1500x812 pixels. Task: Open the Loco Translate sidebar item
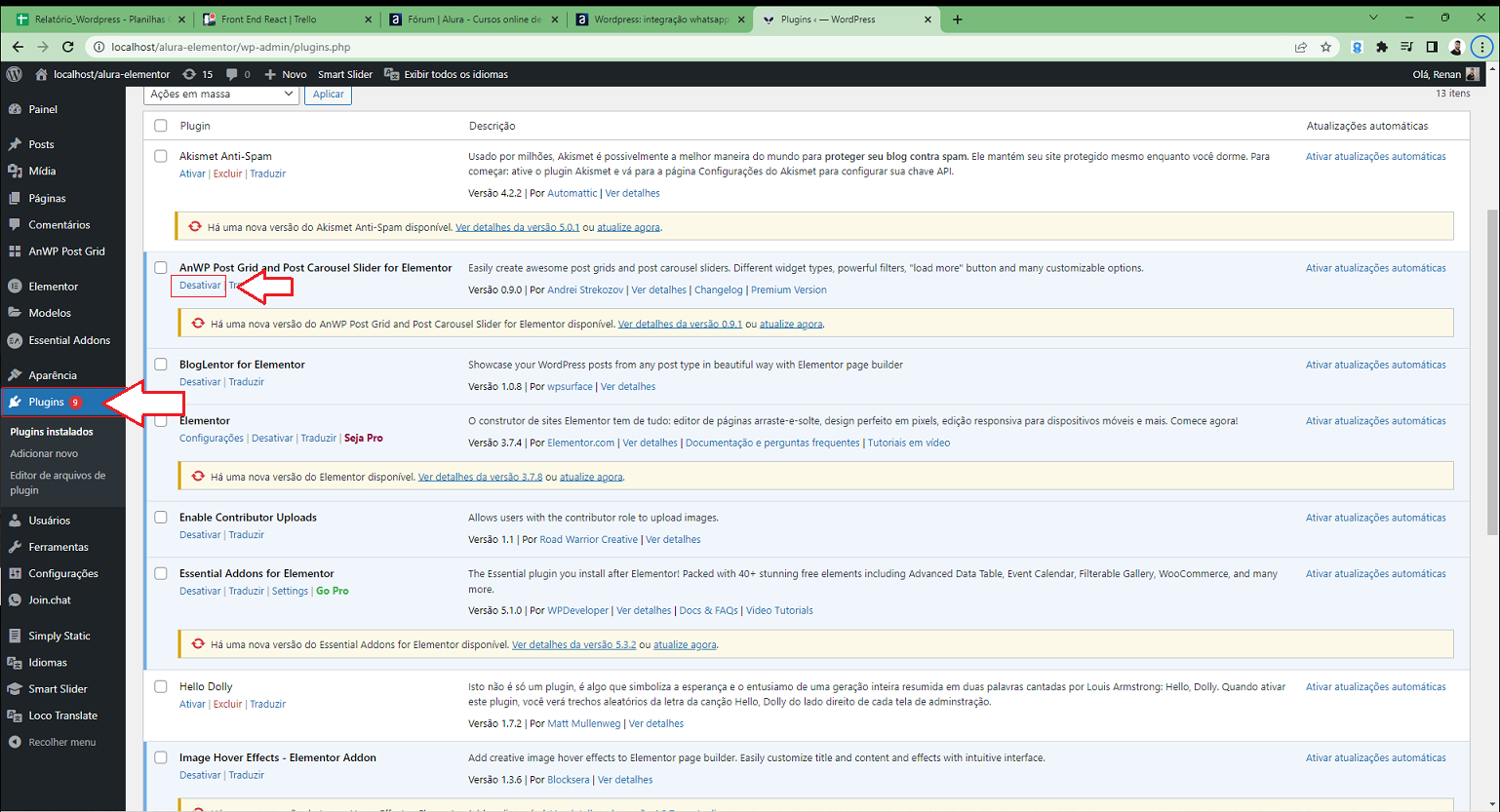click(x=62, y=715)
